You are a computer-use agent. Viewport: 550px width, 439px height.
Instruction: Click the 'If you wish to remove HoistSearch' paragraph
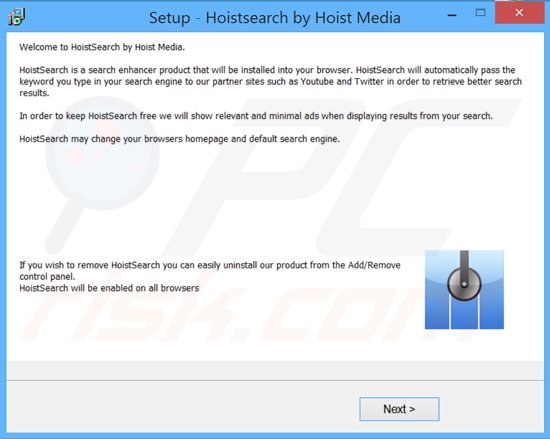tap(210, 271)
